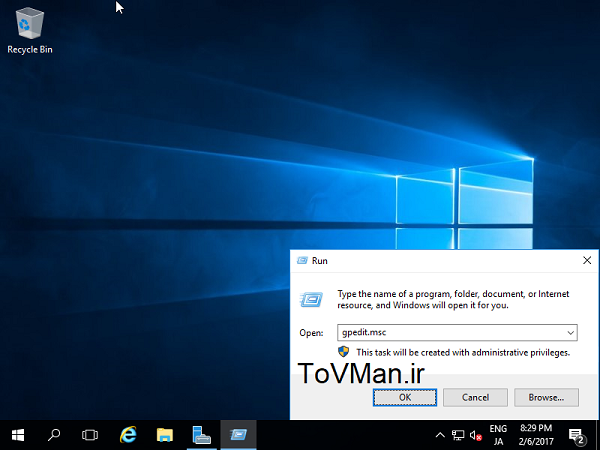The image size is (600, 450).
Task: Open the Windows Start menu
Action: coord(18,435)
